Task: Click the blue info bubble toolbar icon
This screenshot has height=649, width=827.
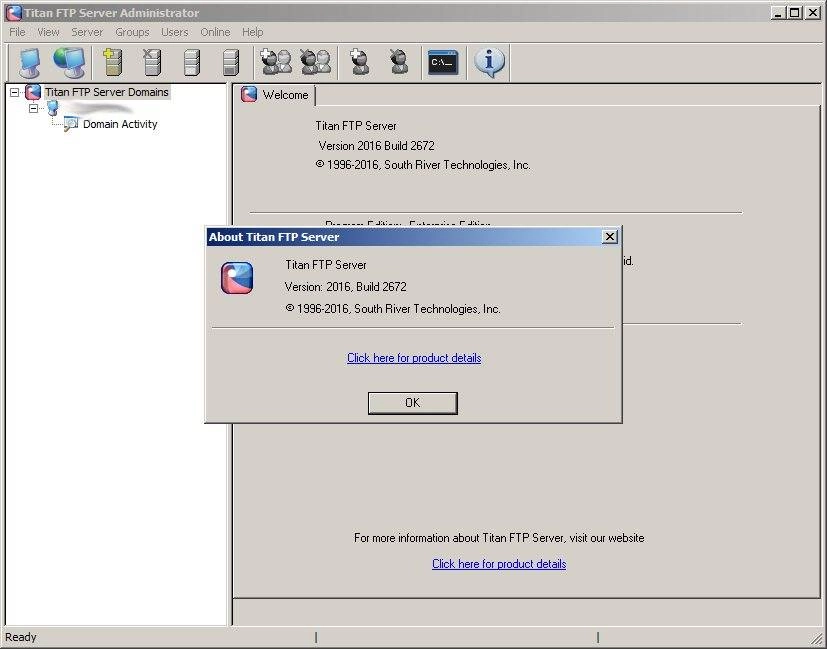Action: pos(489,62)
